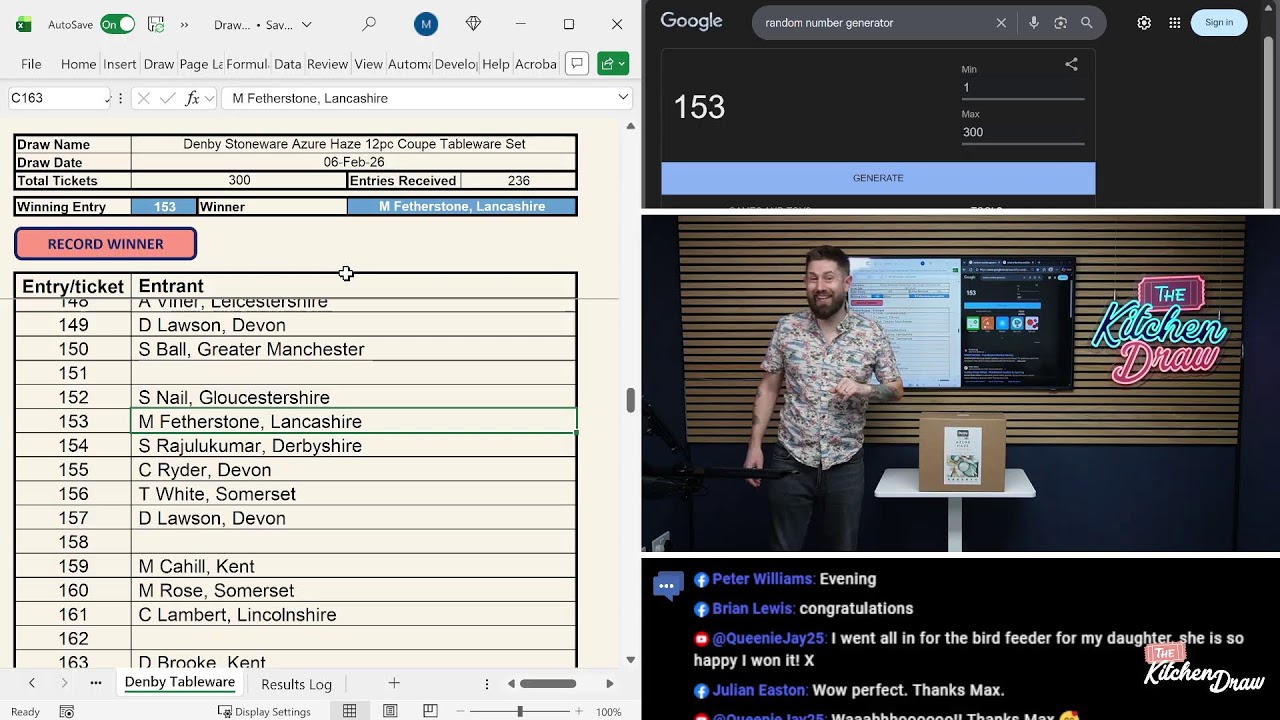This screenshot has height=720, width=1280.
Task: Open Google quick settings gear
Action: click(1144, 23)
